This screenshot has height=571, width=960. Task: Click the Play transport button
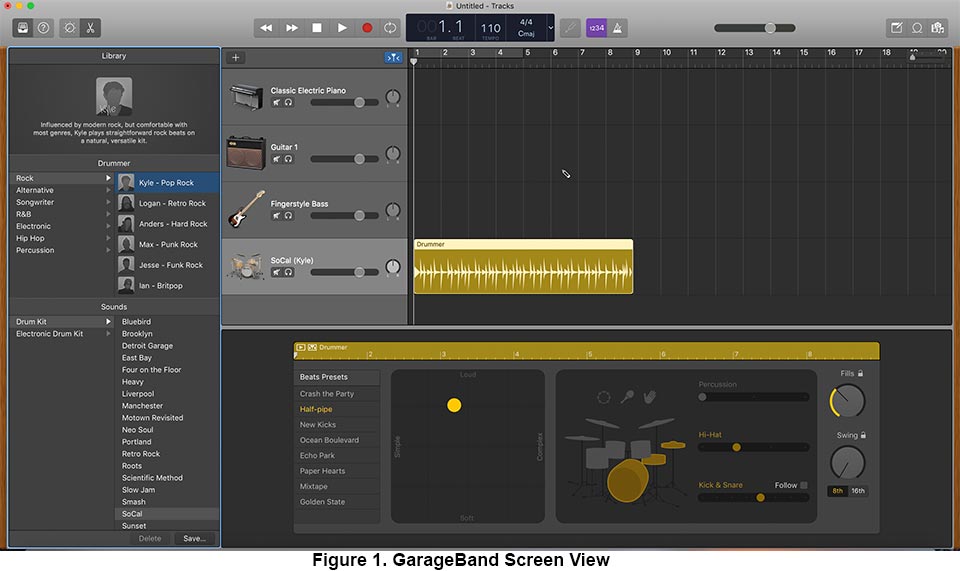coord(342,28)
